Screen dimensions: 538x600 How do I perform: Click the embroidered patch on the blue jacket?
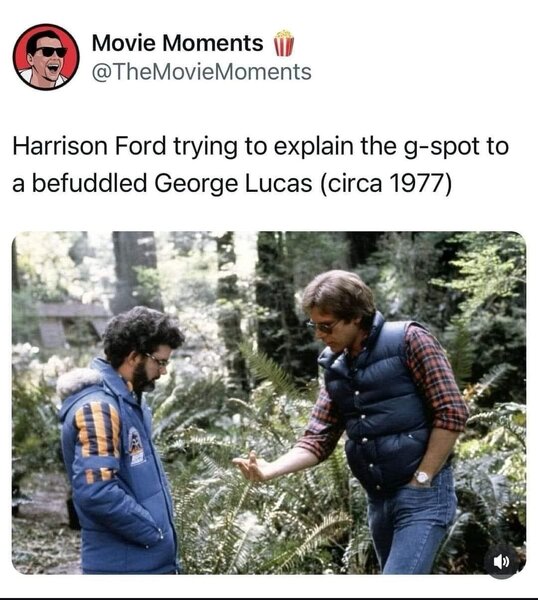point(136,446)
